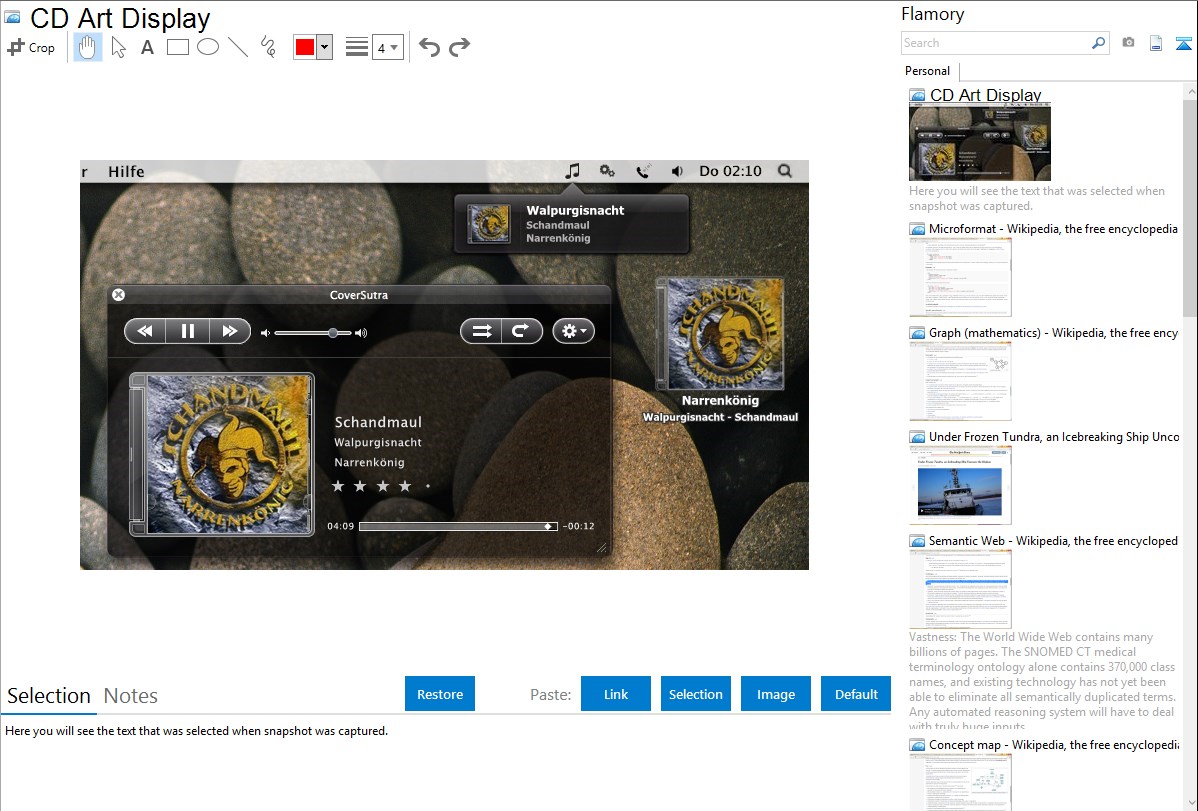
Task: Switch to the Personal tab
Action: click(928, 71)
